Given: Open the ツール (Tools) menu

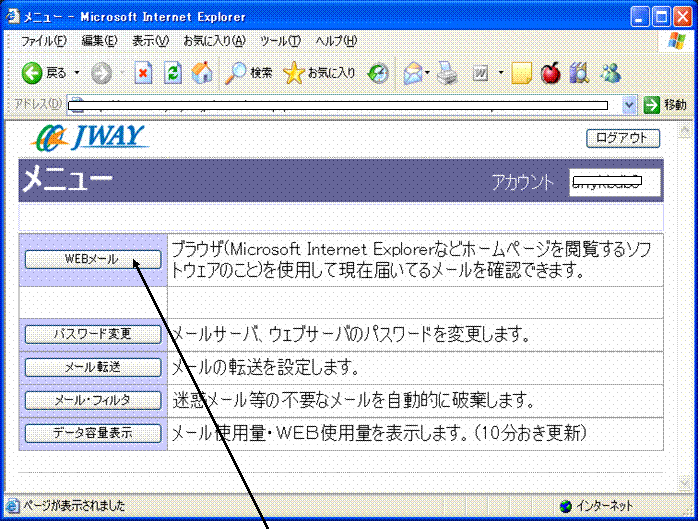Looking at the screenshot, I should tap(280, 40).
